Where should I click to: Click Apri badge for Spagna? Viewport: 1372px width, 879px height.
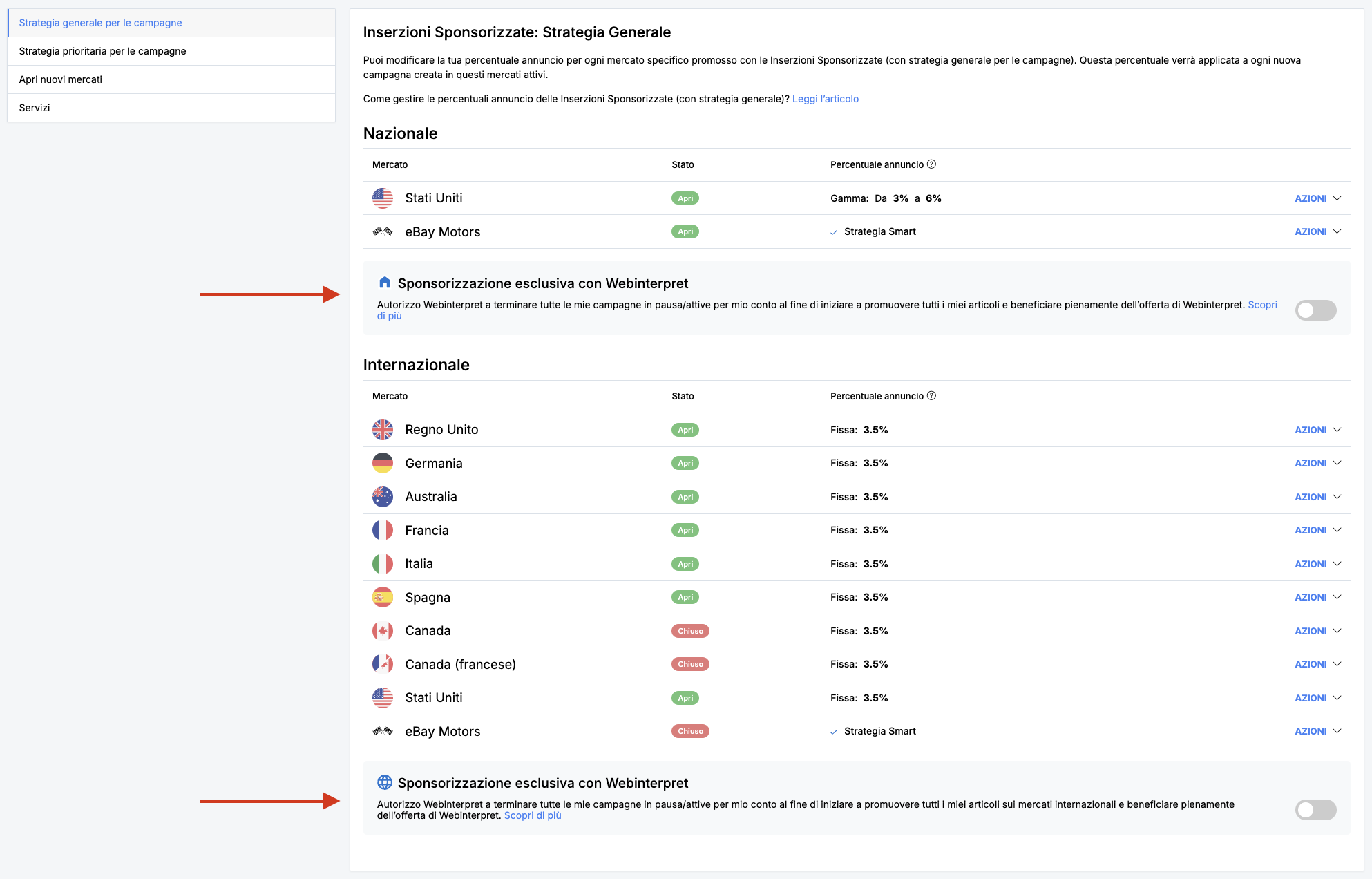(685, 597)
